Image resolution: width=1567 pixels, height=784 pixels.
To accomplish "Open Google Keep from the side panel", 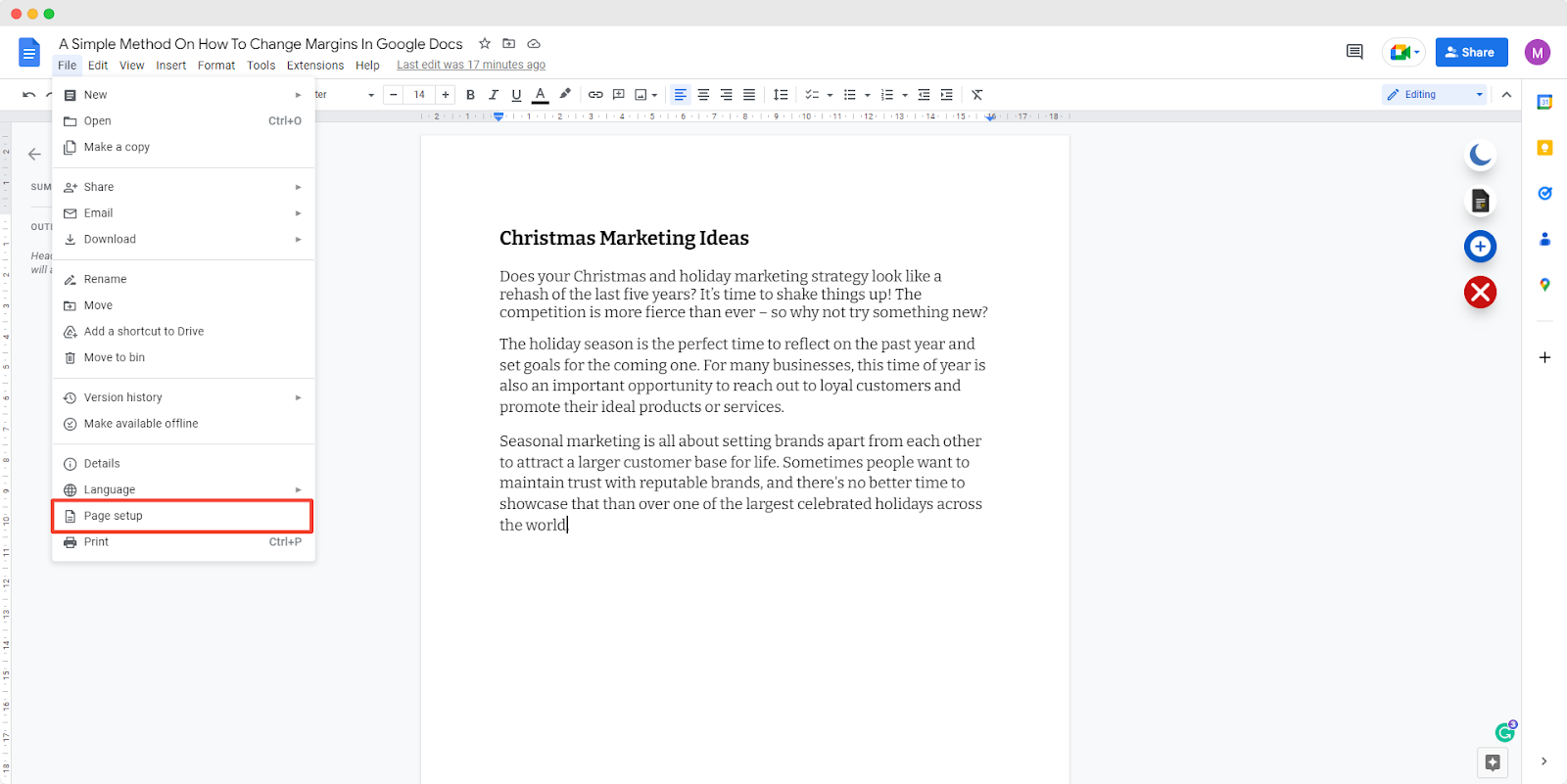I will pyautogui.click(x=1544, y=148).
